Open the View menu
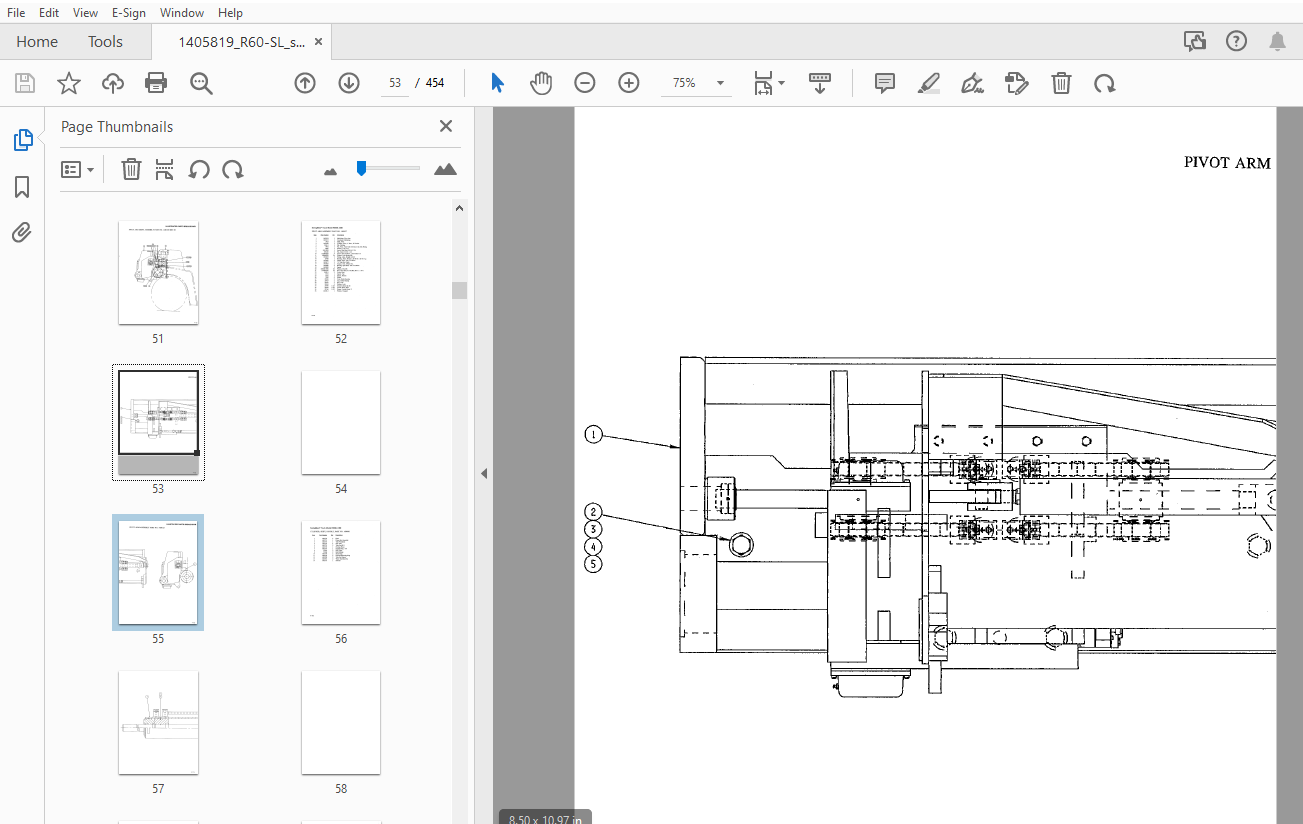This screenshot has width=1303, height=824. pos(85,13)
